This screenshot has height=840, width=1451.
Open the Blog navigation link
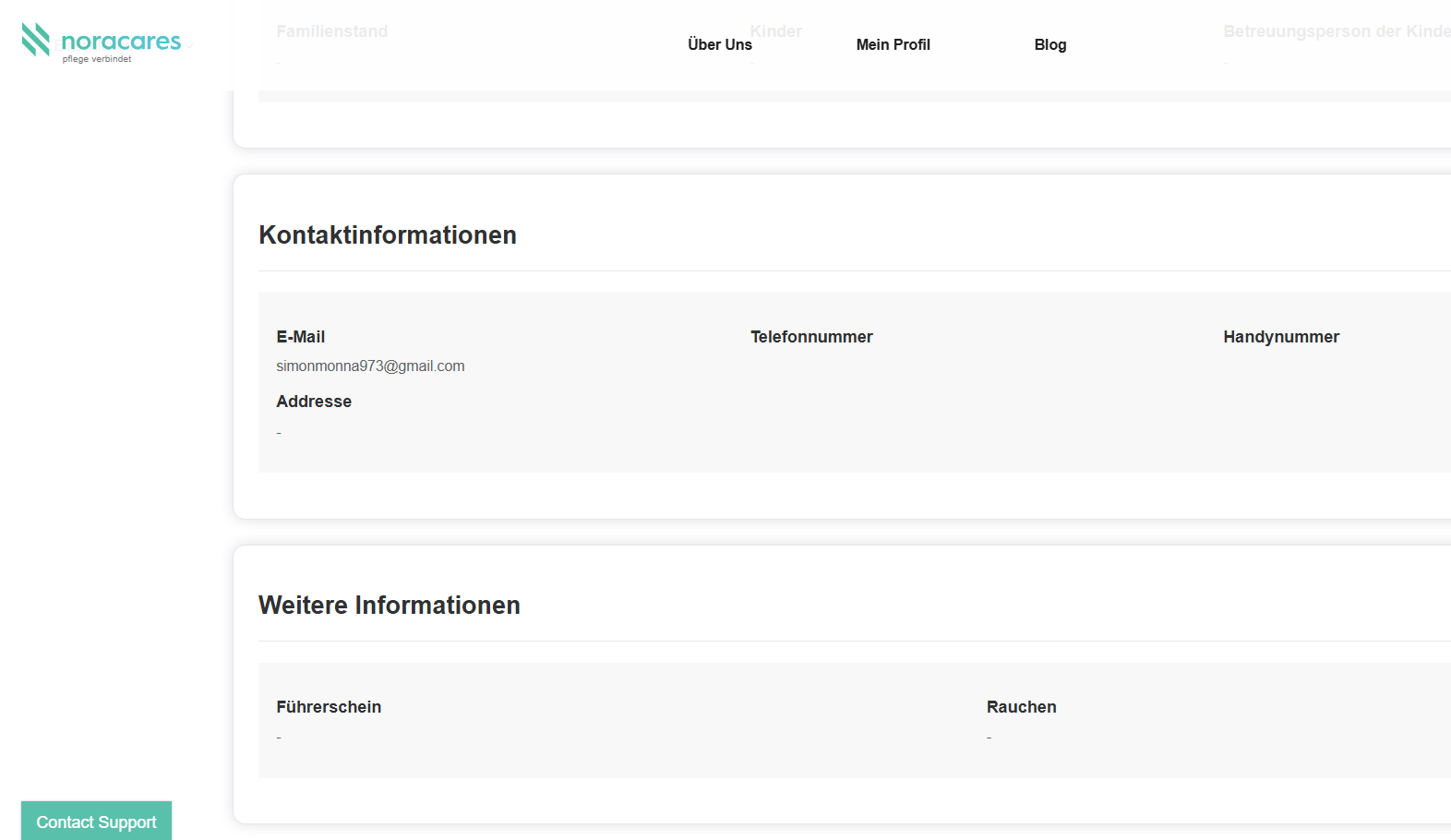coord(1049,44)
